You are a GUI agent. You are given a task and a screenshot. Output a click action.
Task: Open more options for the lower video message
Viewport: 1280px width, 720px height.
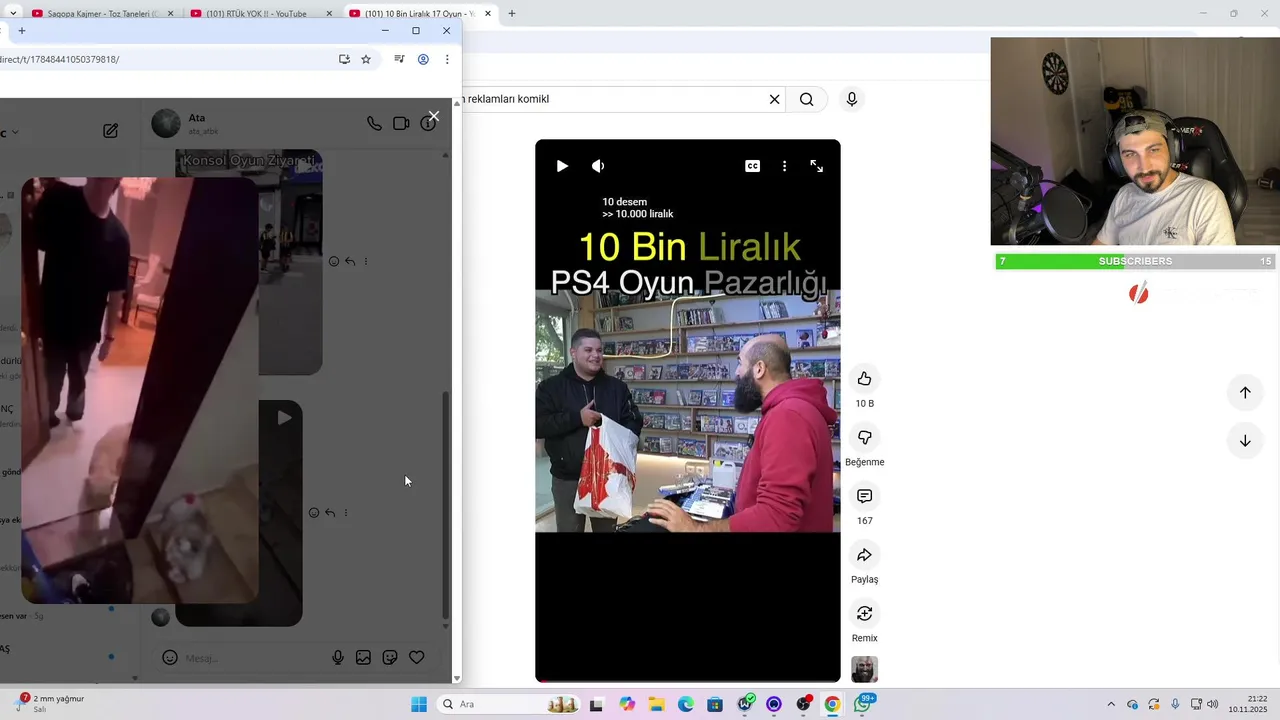346,512
